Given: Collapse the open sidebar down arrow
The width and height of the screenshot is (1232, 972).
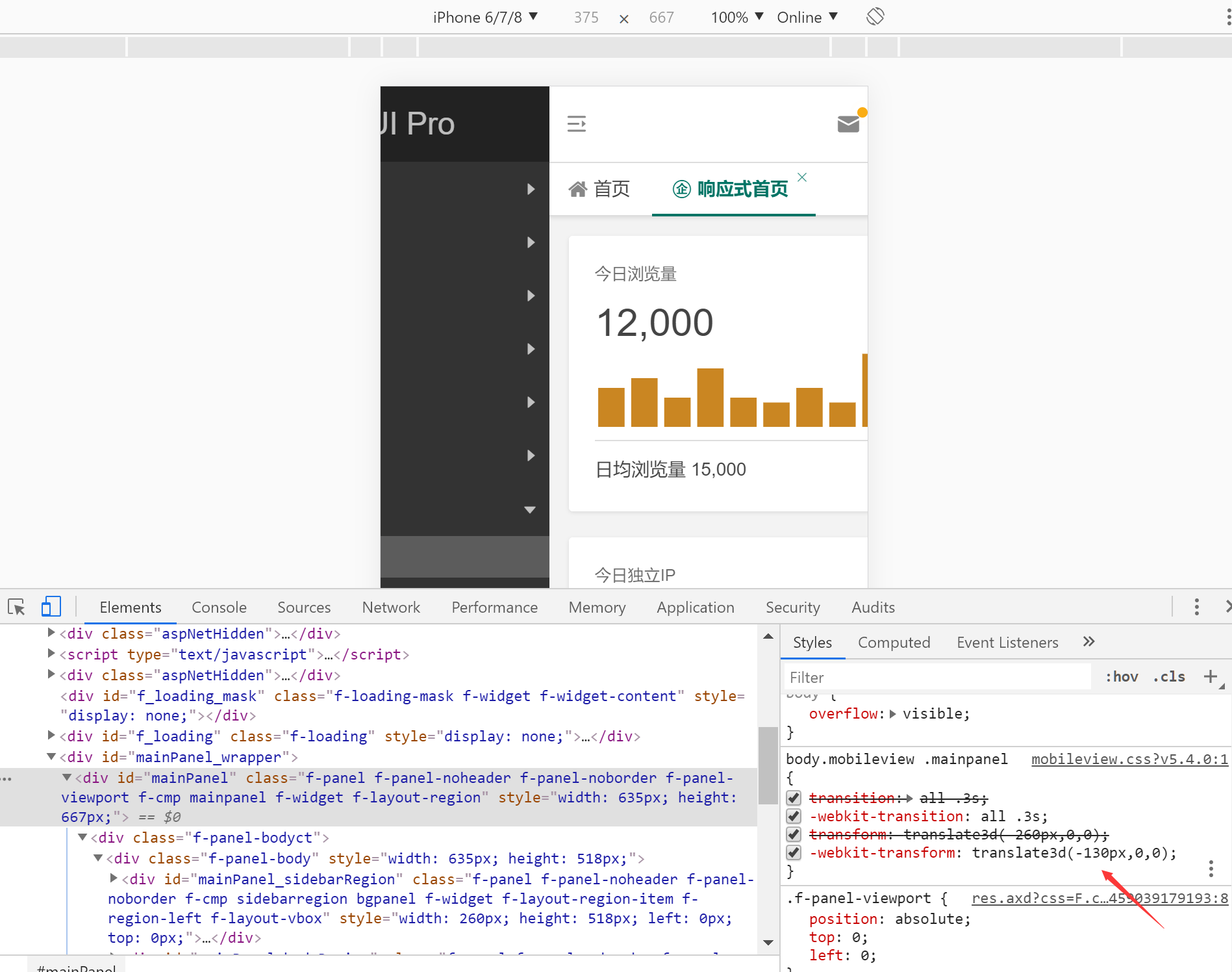Looking at the screenshot, I should [530, 510].
